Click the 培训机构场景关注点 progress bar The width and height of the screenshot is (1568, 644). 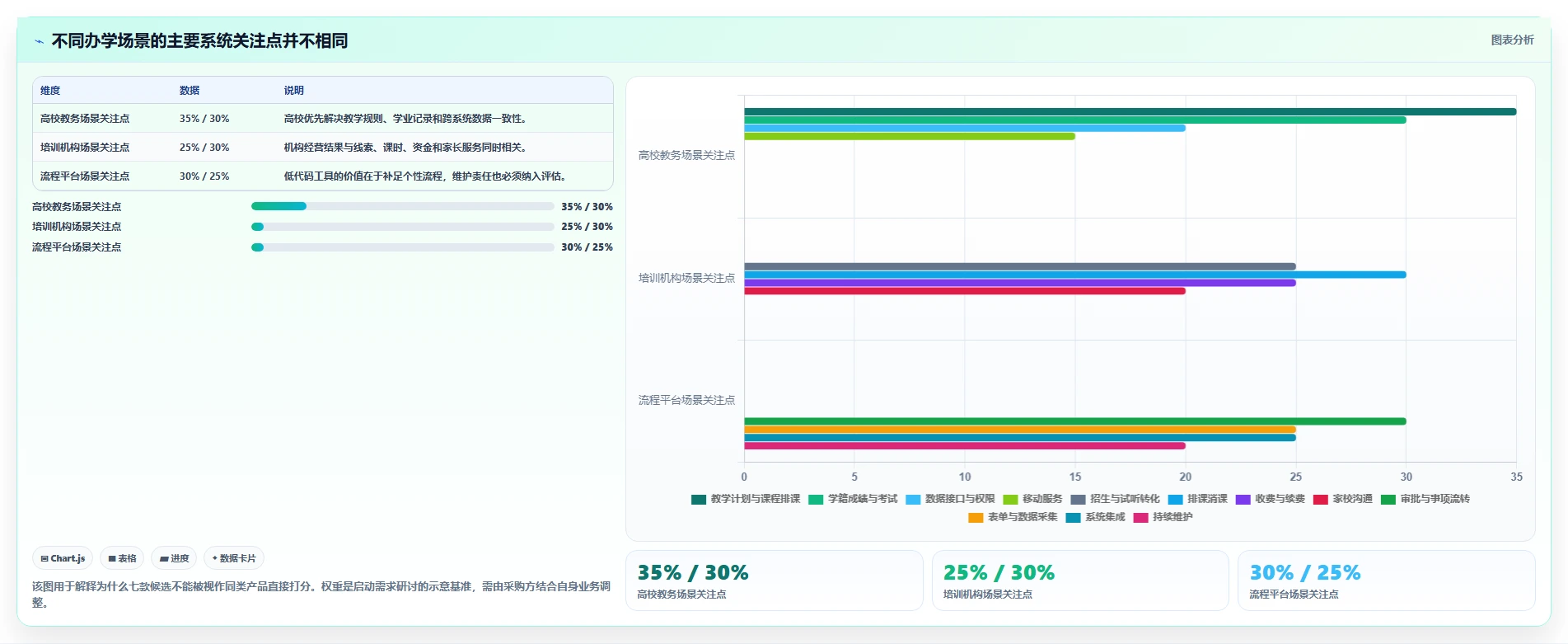[x=402, y=227]
